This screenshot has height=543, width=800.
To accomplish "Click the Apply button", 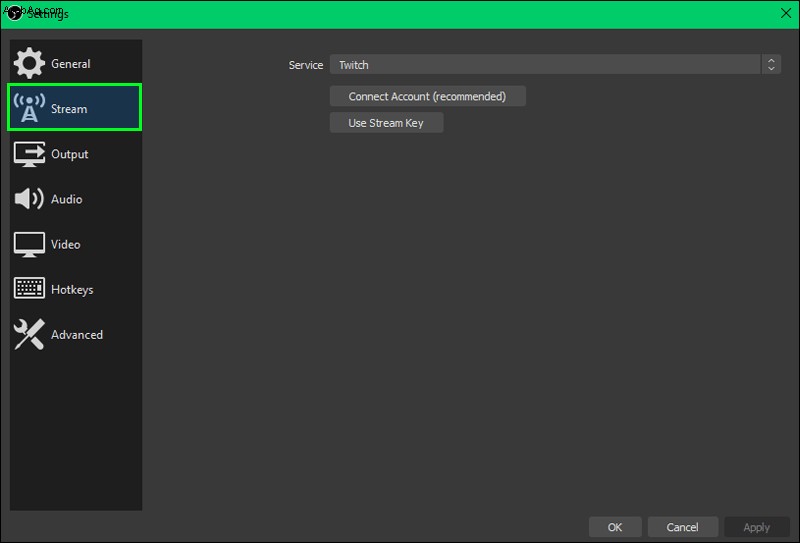I will [757, 527].
